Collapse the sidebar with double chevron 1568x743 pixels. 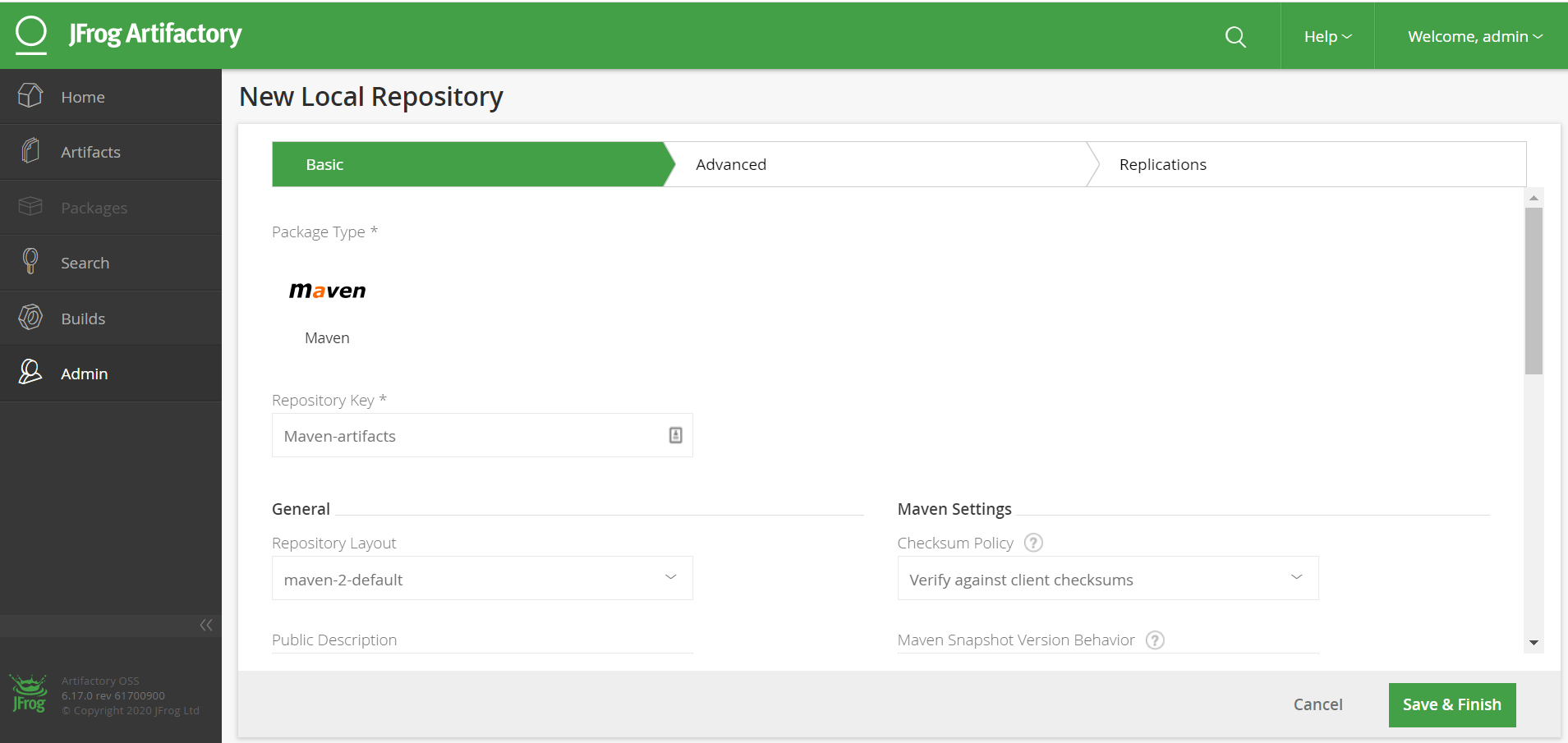(x=206, y=626)
